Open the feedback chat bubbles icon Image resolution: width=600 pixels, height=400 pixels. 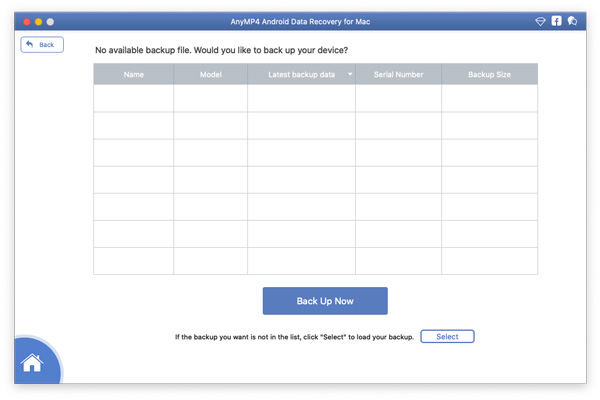point(572,21)
